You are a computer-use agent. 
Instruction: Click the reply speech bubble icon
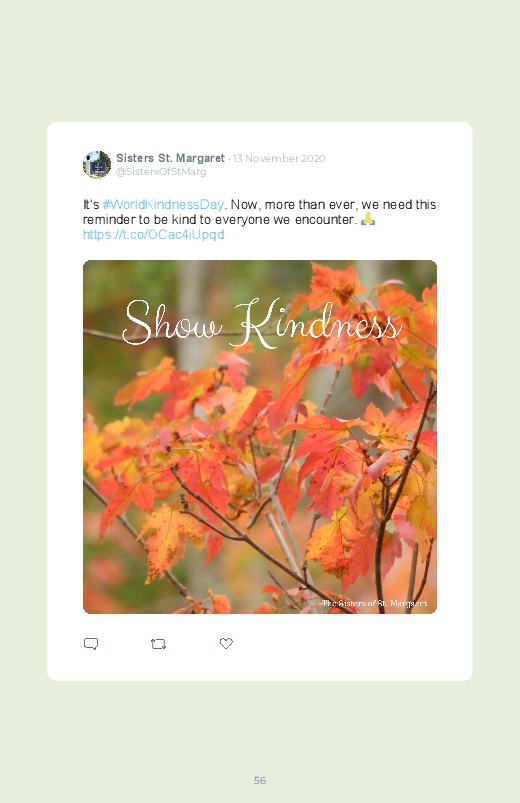91,644
